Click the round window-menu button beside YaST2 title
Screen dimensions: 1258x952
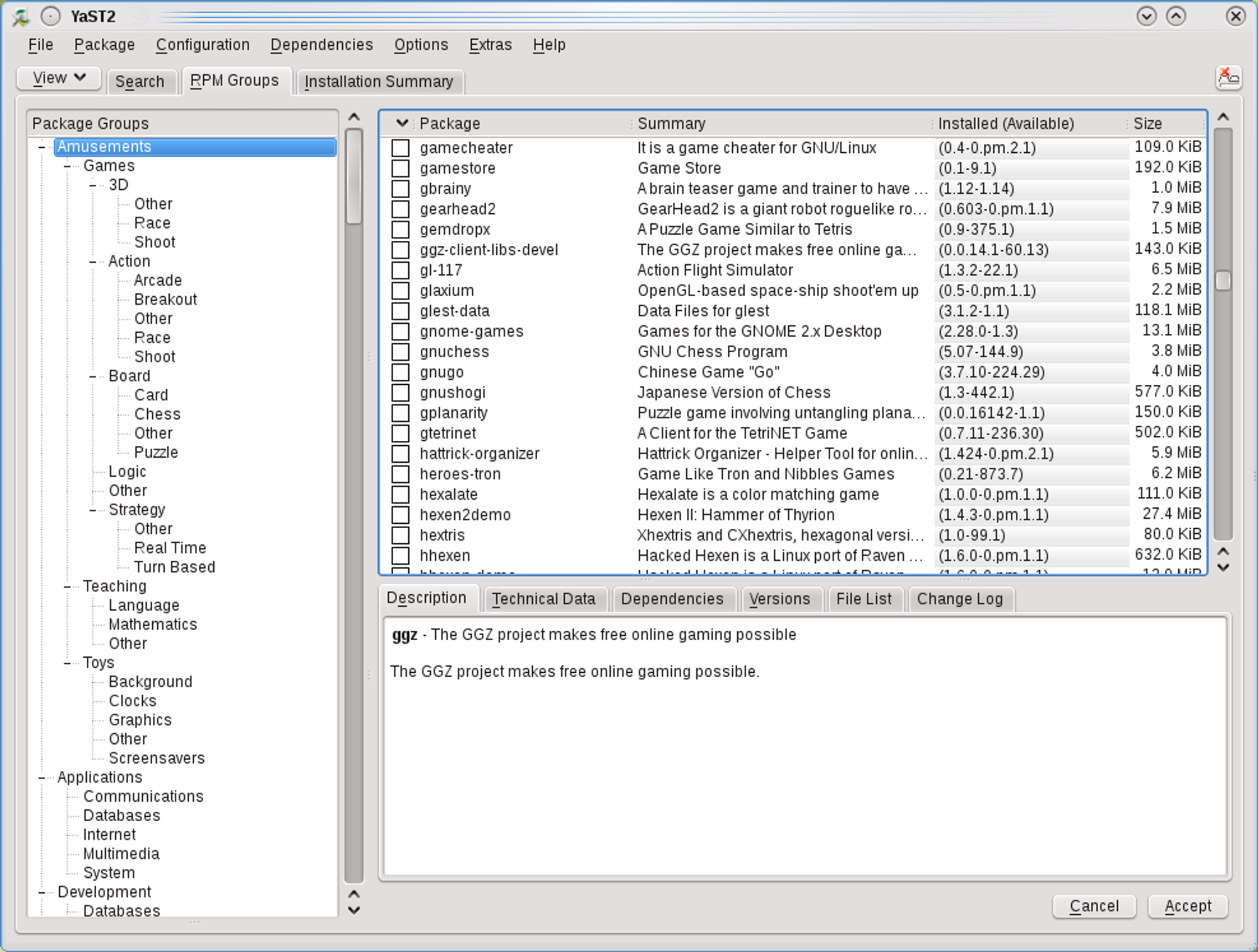(50, 16)
